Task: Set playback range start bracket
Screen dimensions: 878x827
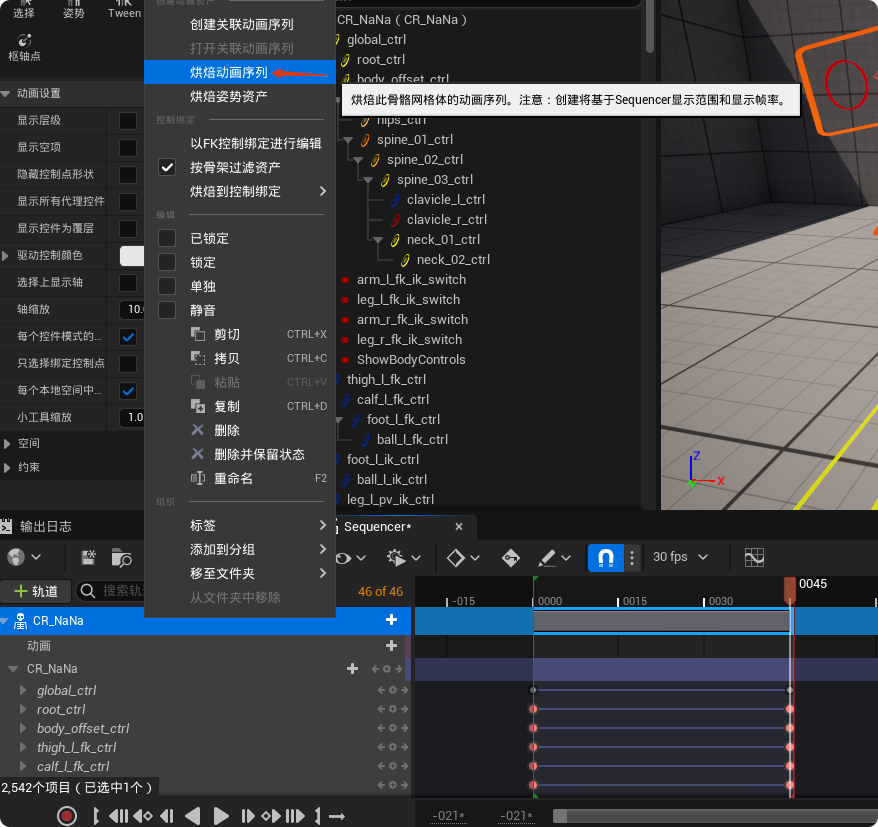Action: point(96,816)
